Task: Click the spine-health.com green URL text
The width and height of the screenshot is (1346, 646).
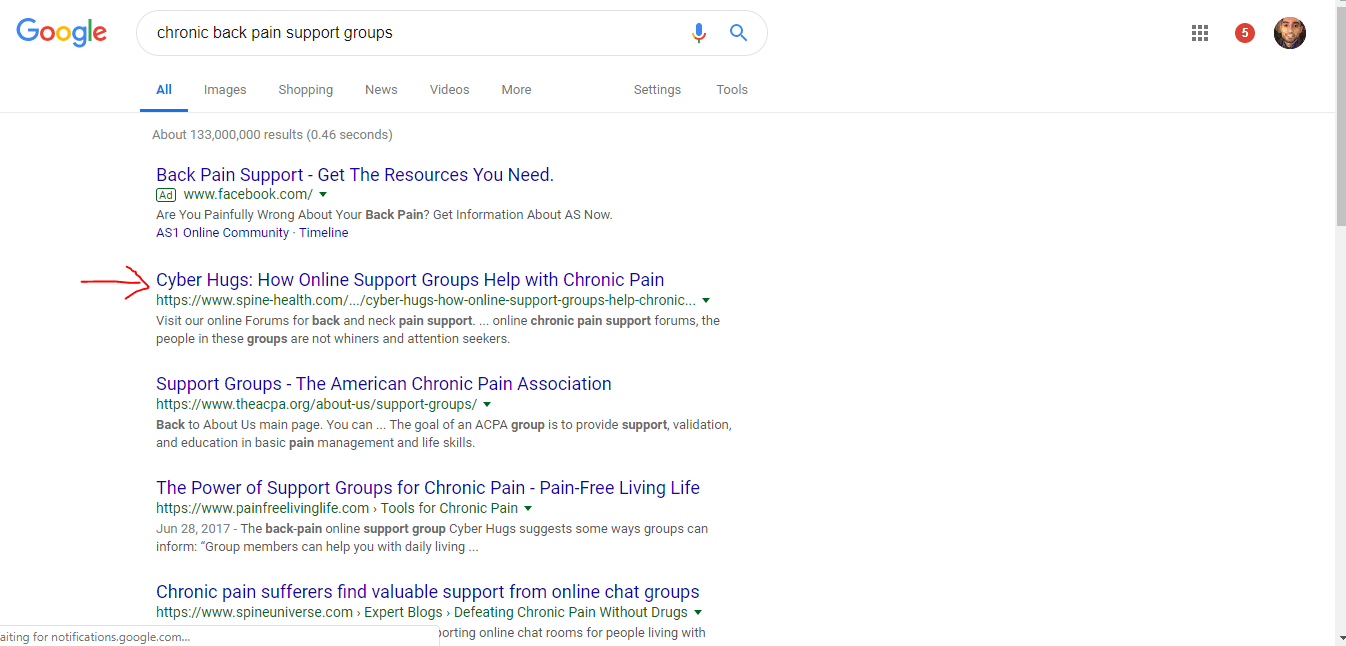Action: (x=426, y=300)
